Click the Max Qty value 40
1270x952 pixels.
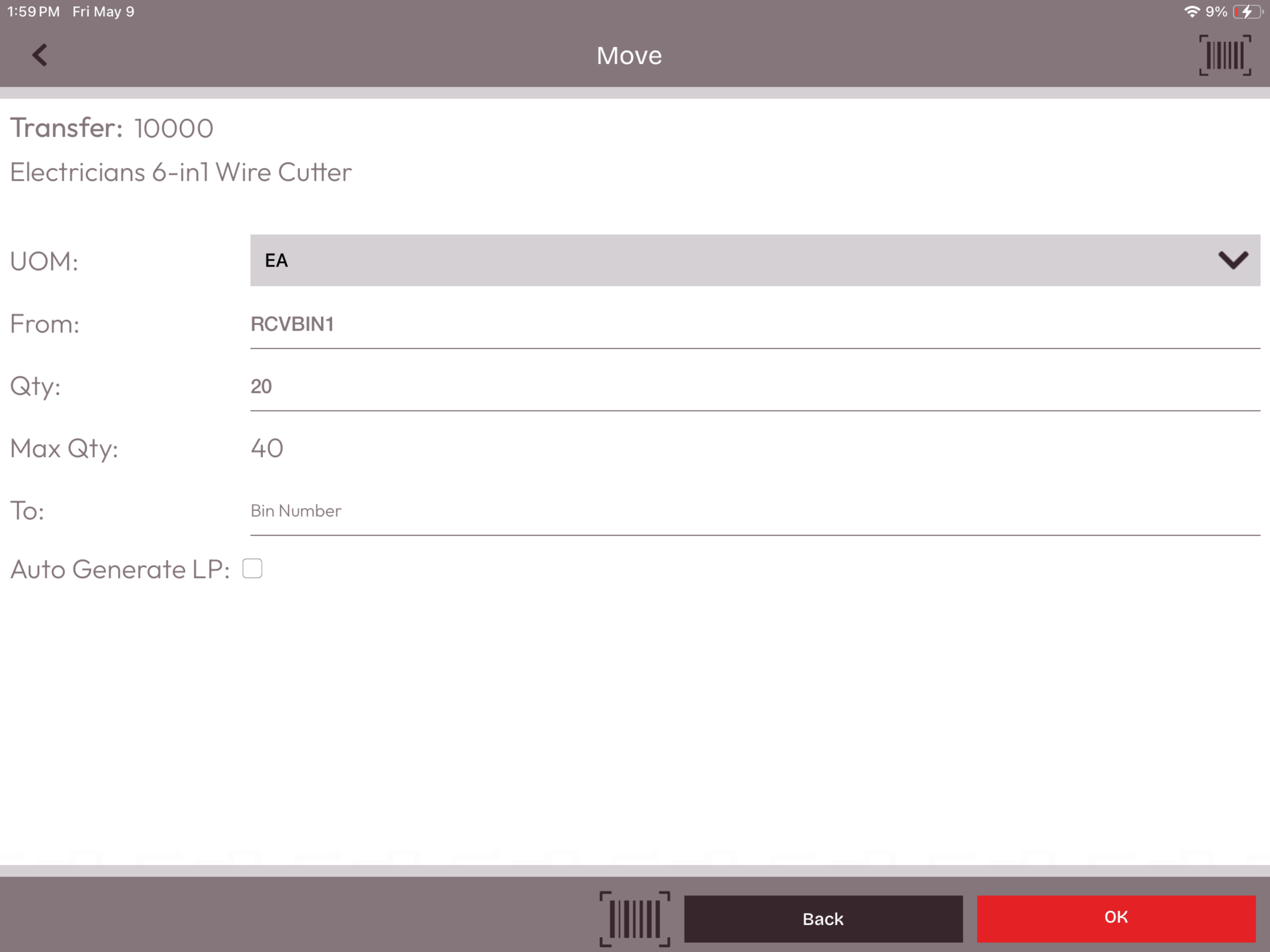pos(267,448)
